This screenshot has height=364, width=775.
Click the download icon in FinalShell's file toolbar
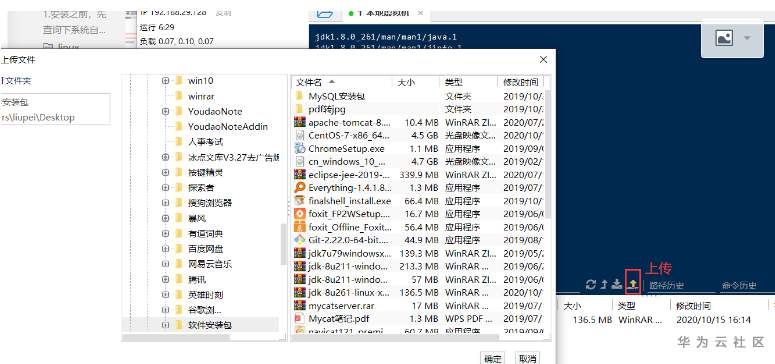[x=616, y=284]
